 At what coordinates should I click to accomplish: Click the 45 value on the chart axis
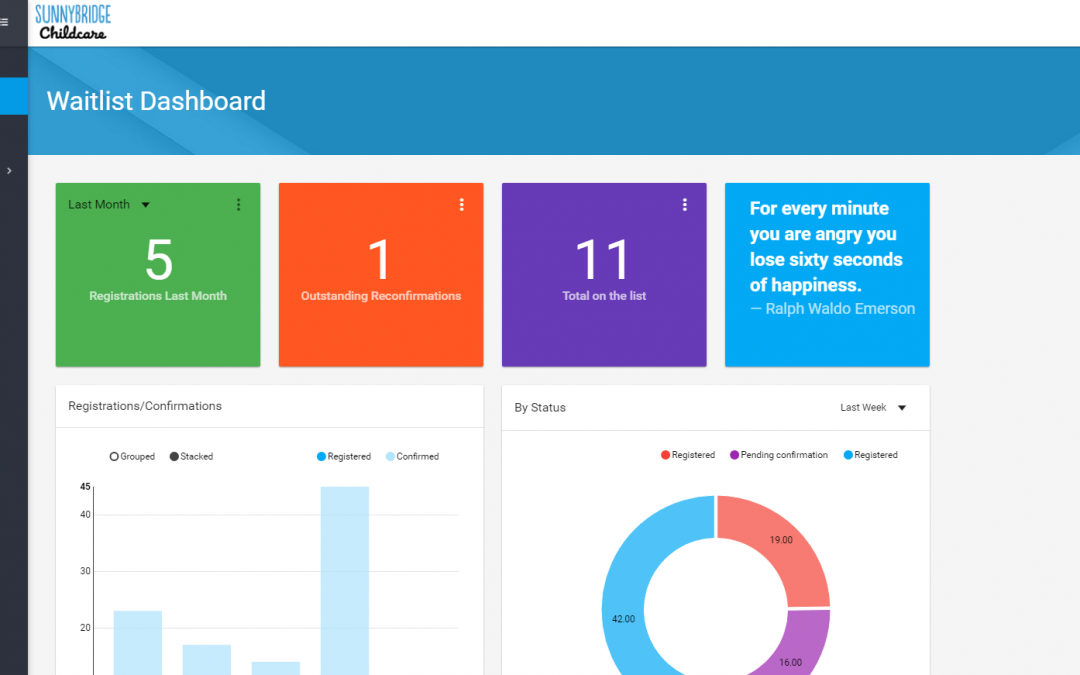point(85,486)
